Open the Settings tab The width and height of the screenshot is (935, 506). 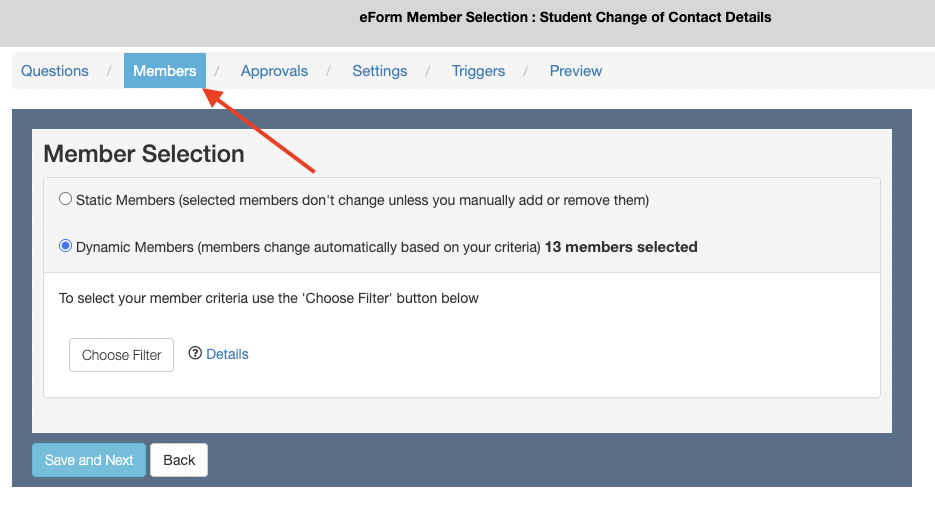click(x=380, y=71)
